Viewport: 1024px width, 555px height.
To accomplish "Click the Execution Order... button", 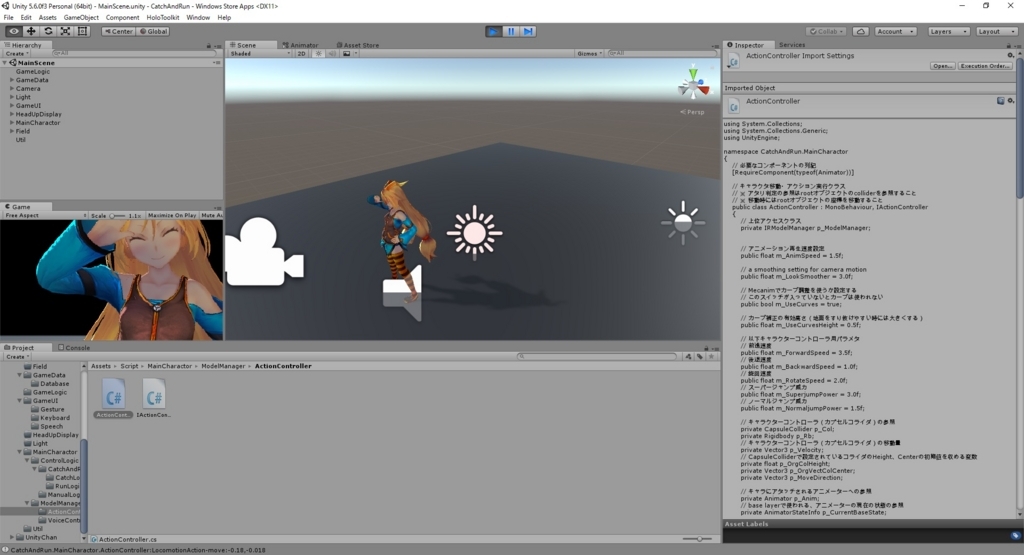I will click(985, 66).
